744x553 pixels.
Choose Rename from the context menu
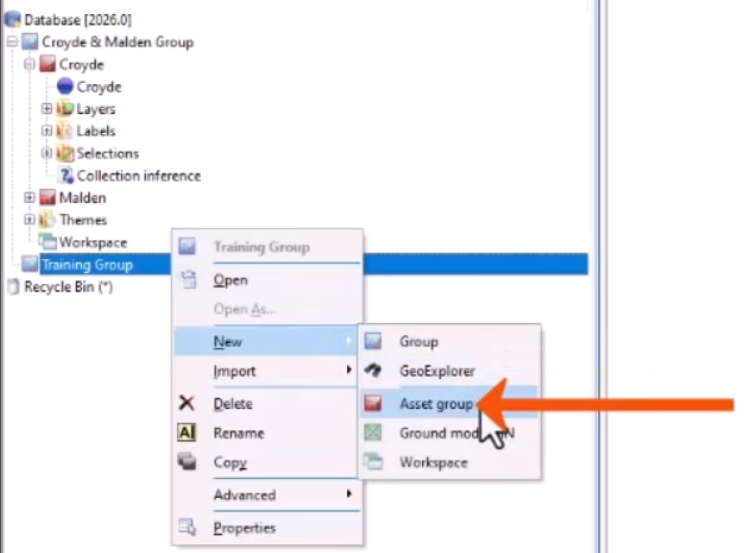point(266,433)
